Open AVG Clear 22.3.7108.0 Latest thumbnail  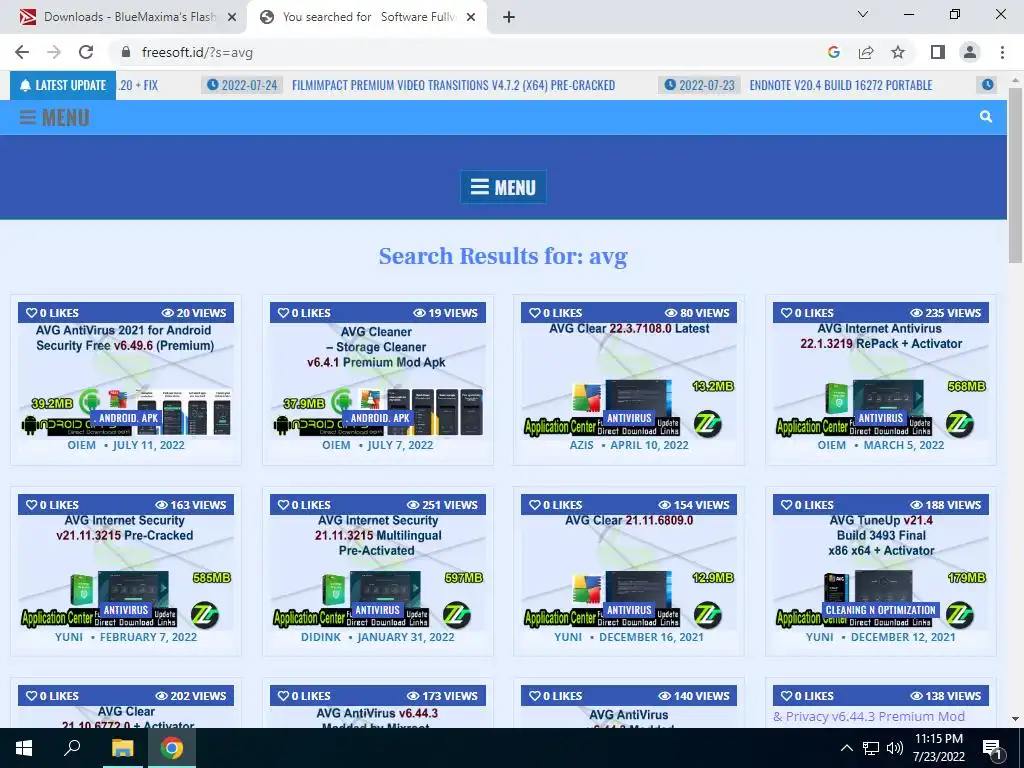[x=629, y=379]
